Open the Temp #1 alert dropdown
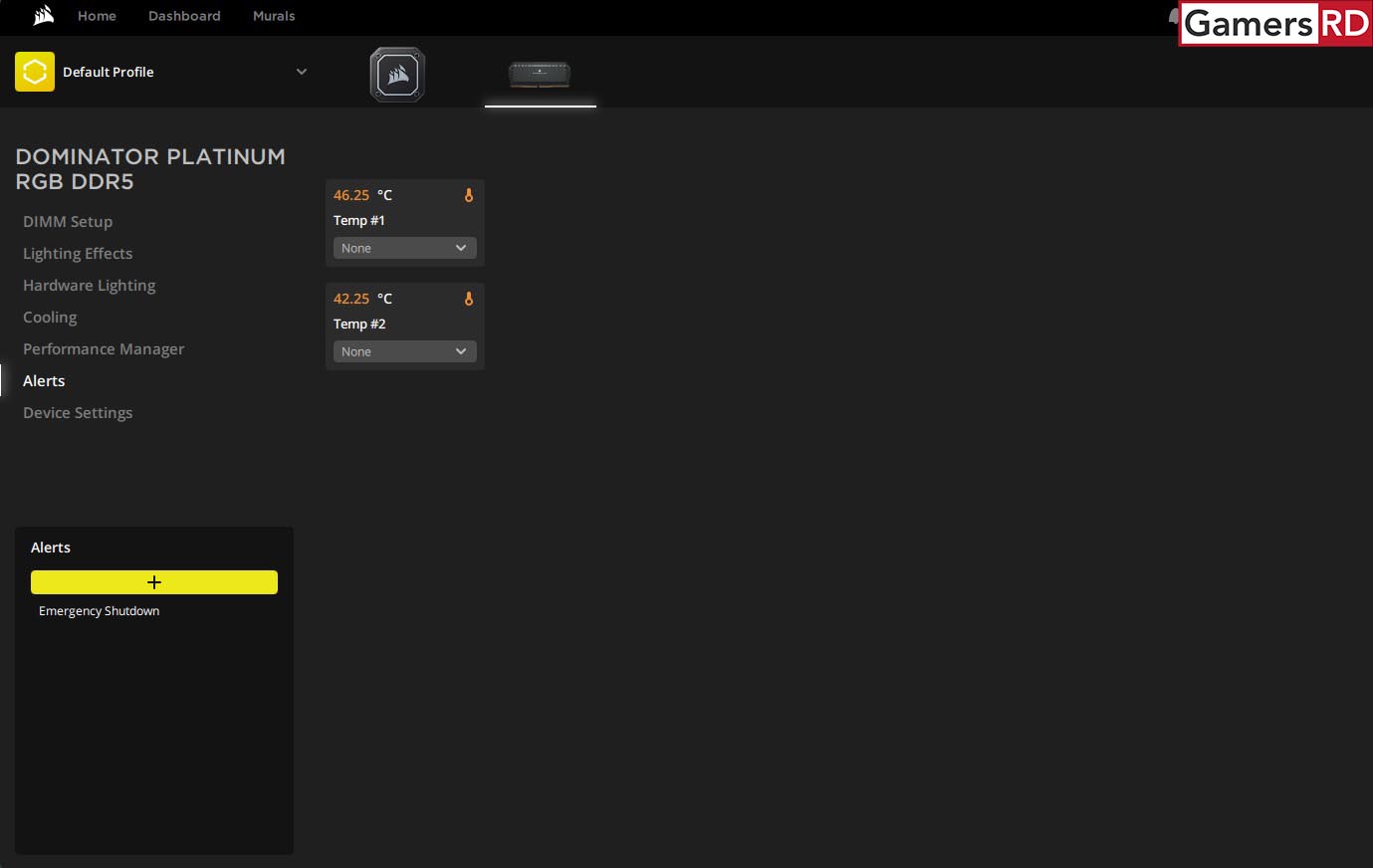This screenshot has height=868, width=1373. (x=405, y=248)
